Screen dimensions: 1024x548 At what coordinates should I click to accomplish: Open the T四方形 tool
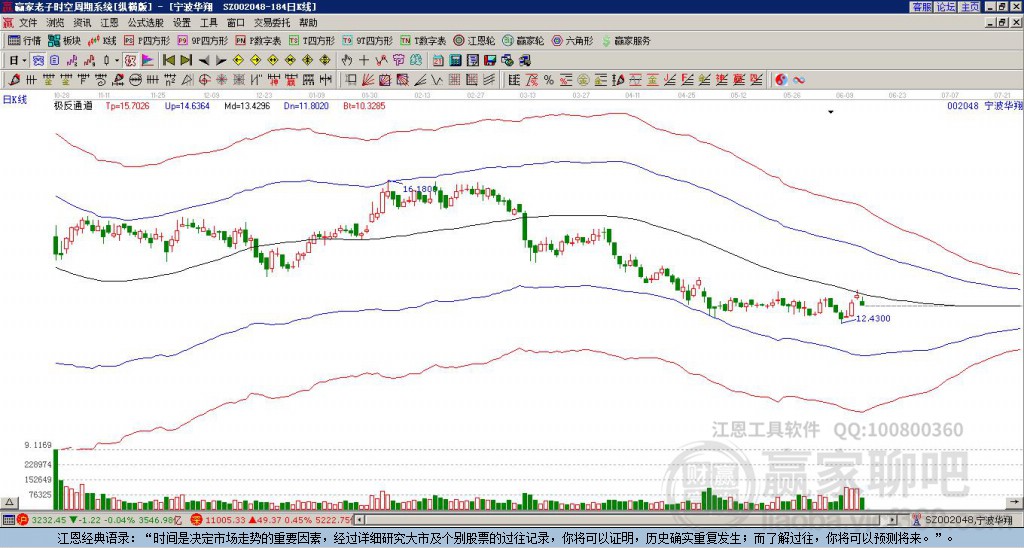tap(312, 40)
